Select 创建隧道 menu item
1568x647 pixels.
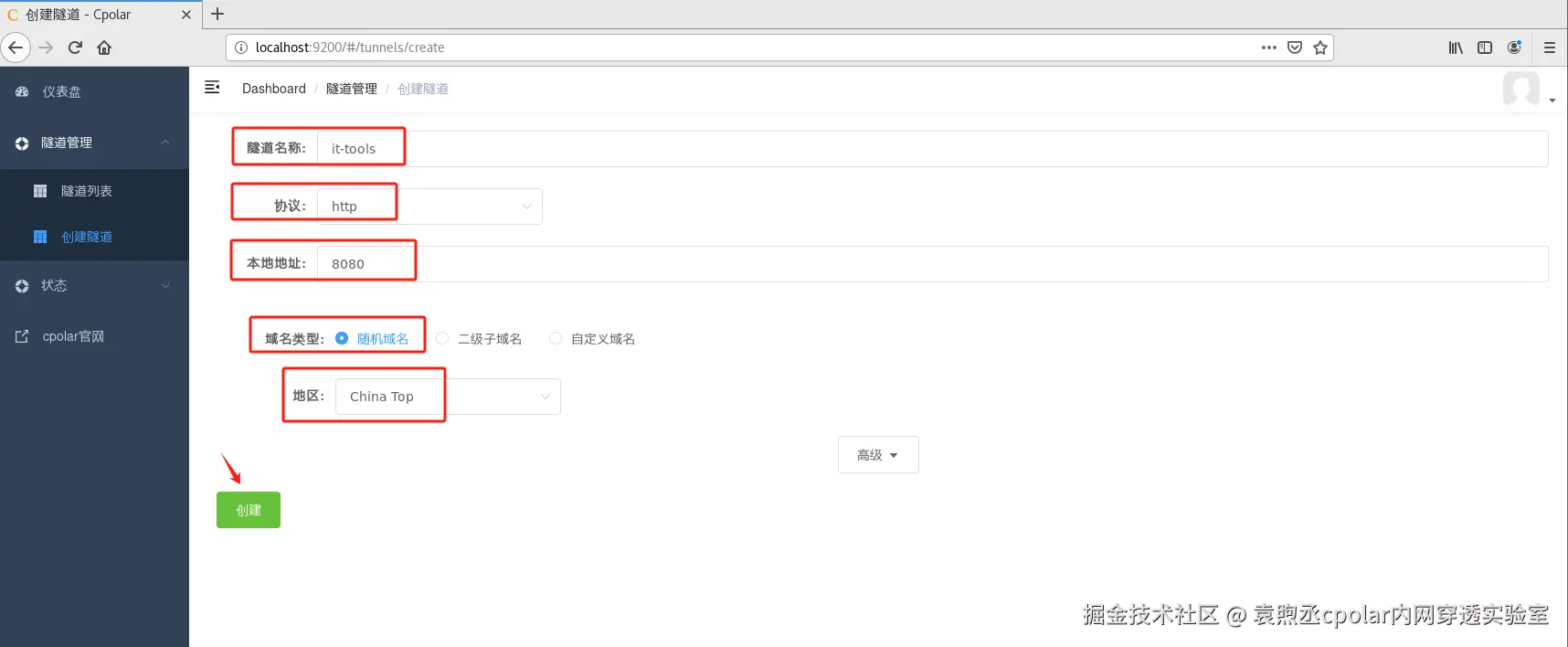(x=94, y=237)
